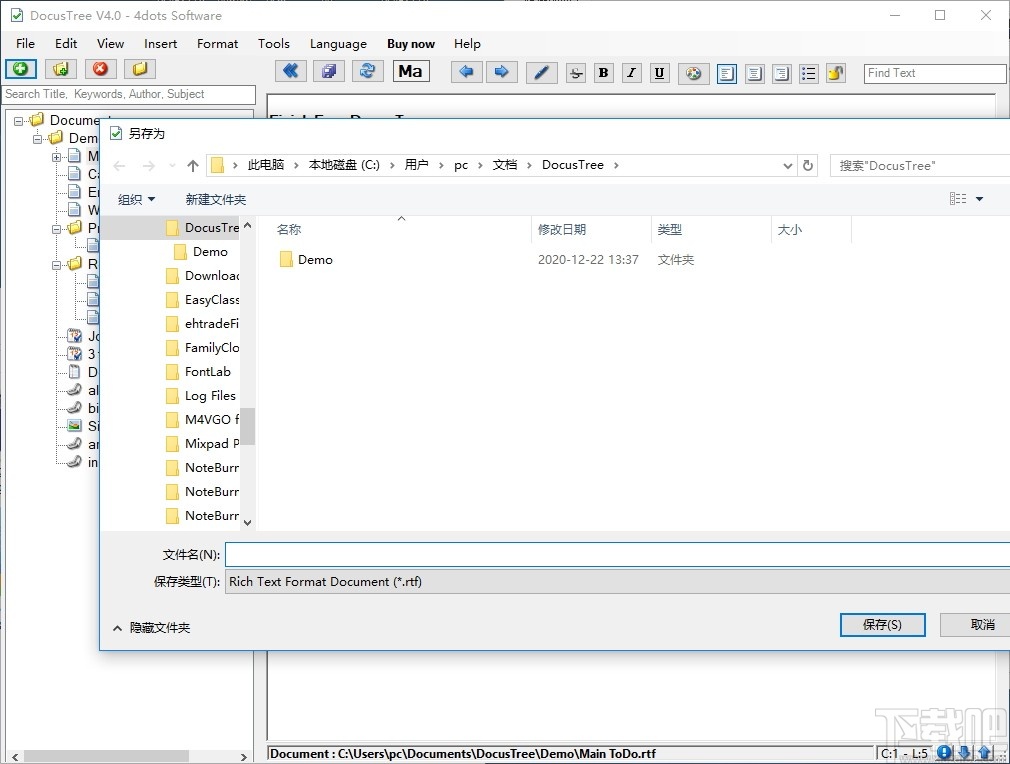Collapse the R folder tree node

[x=57, y=265]
